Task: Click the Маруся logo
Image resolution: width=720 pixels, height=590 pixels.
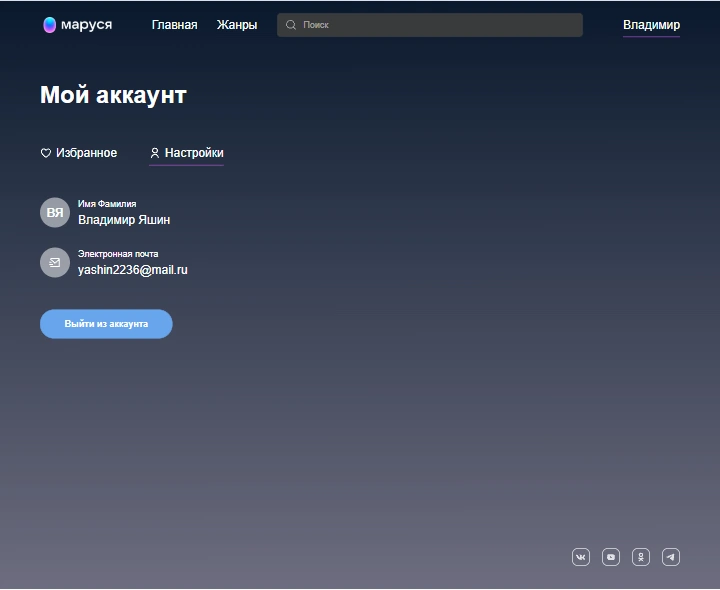Action: click(x=77, y=25)
